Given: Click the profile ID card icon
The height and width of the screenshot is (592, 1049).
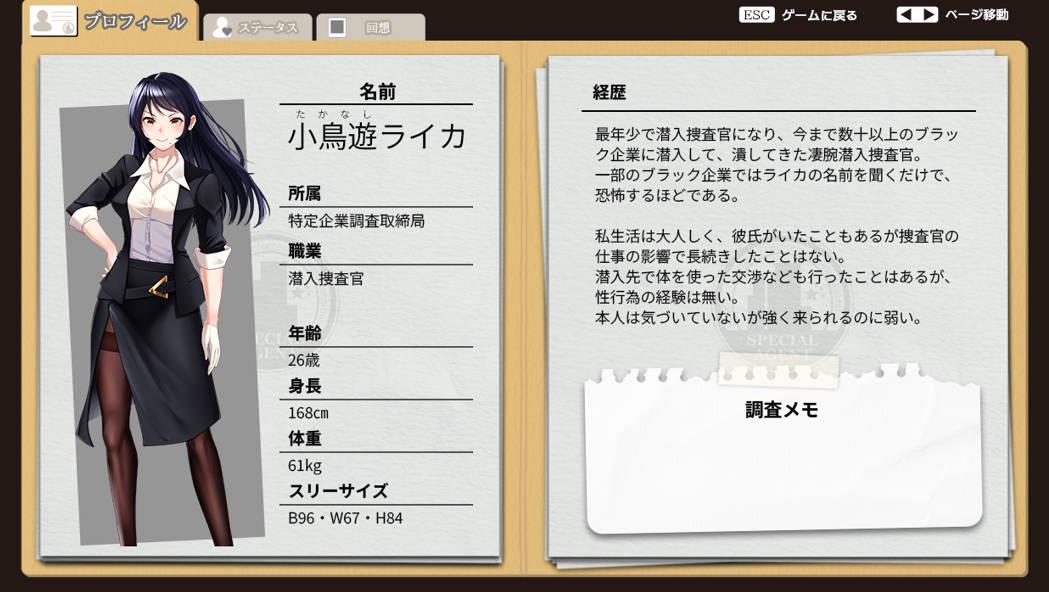Looking at the screenshot, I should [53, 20].
